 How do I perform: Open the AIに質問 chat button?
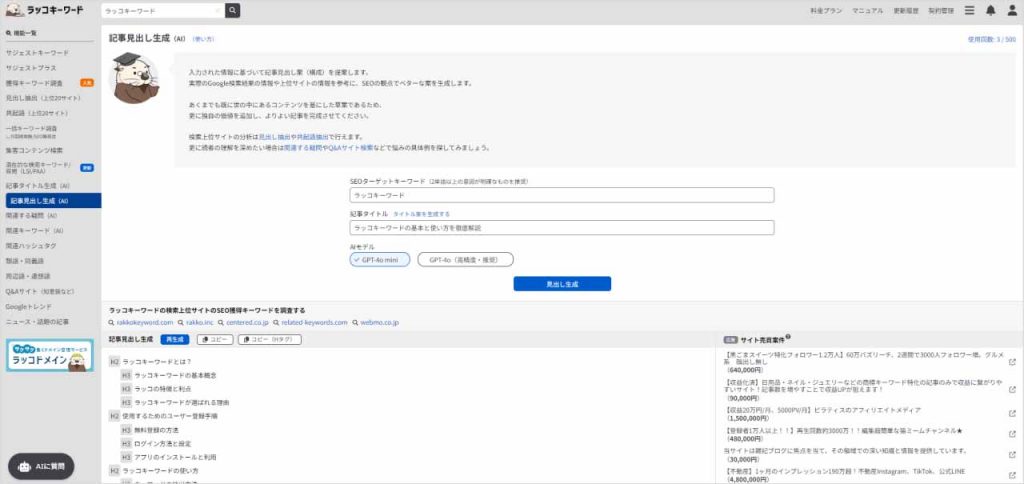[41, 467]
